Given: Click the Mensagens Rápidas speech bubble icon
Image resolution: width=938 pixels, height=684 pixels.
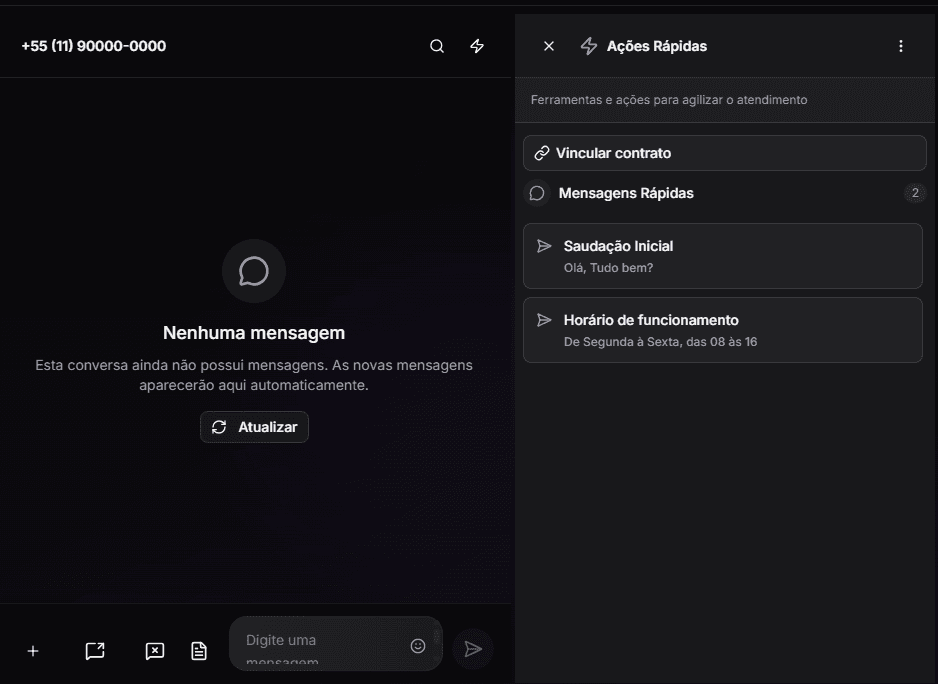Looking at the screenshot, I should 537,193.
